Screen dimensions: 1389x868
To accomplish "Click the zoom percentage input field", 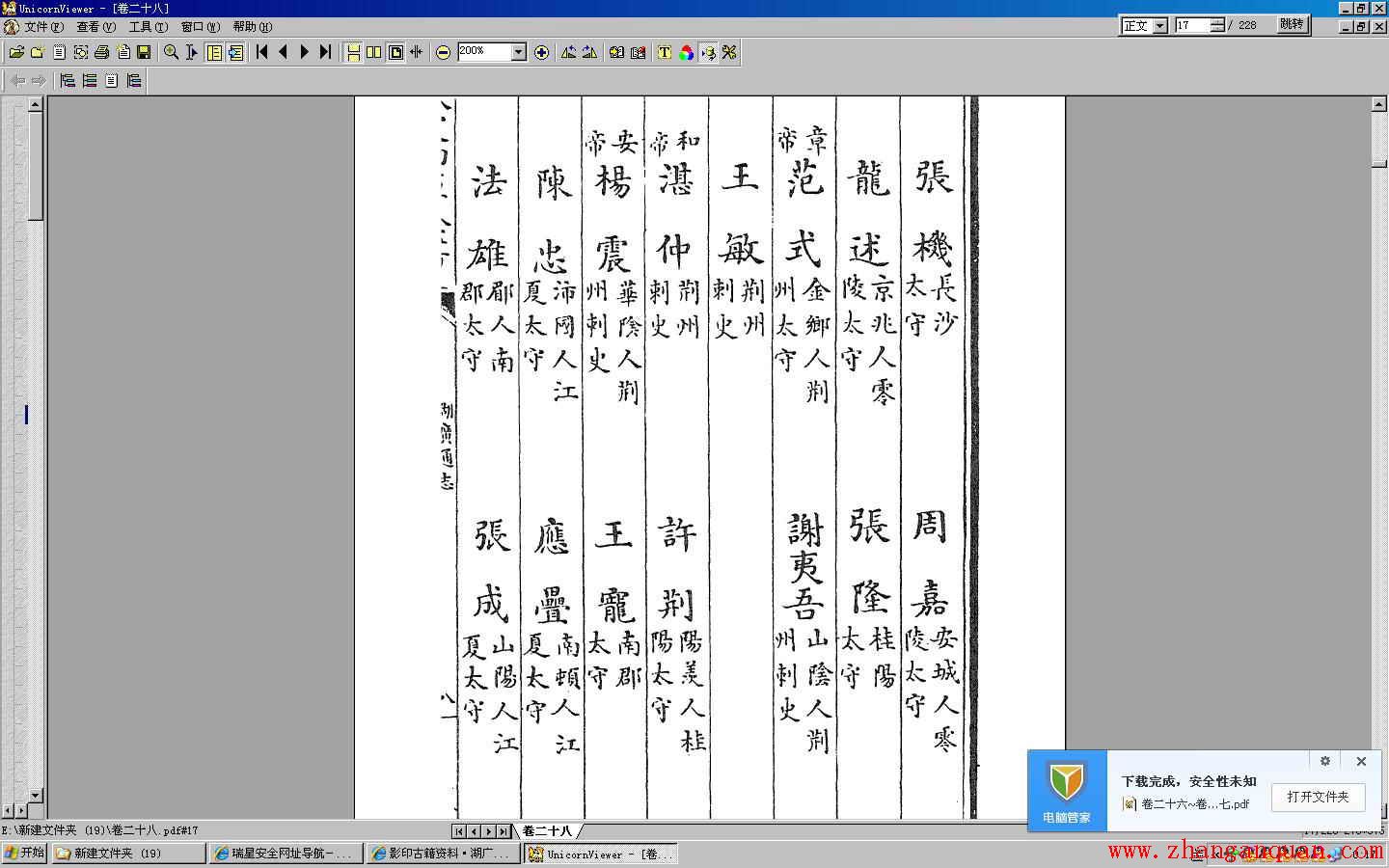I will [x=483, y=52].
